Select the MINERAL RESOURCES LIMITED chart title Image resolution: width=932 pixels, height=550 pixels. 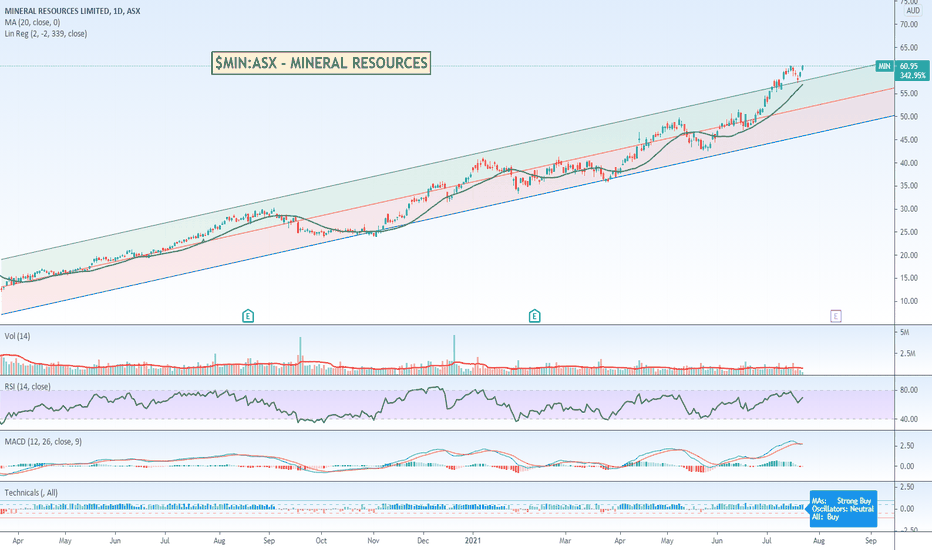(73, 11)
